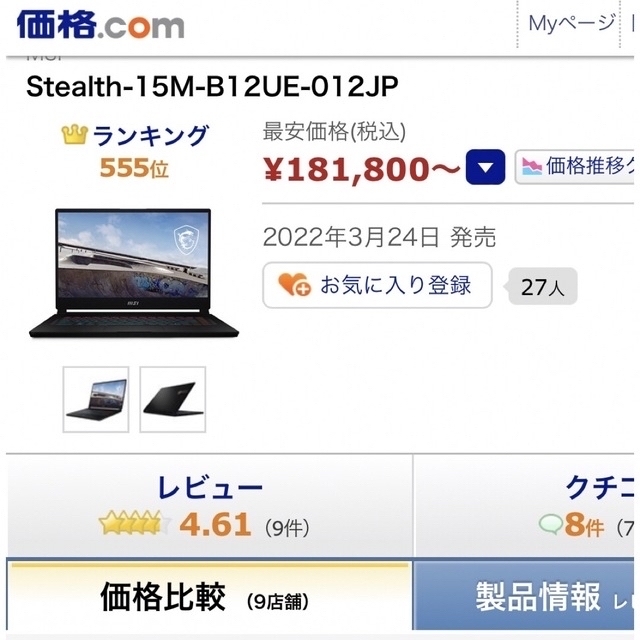The height and width of the screenshot is (640, 640).
Task: Switch to the 価格比較 tab
Action: pos(209,596)
